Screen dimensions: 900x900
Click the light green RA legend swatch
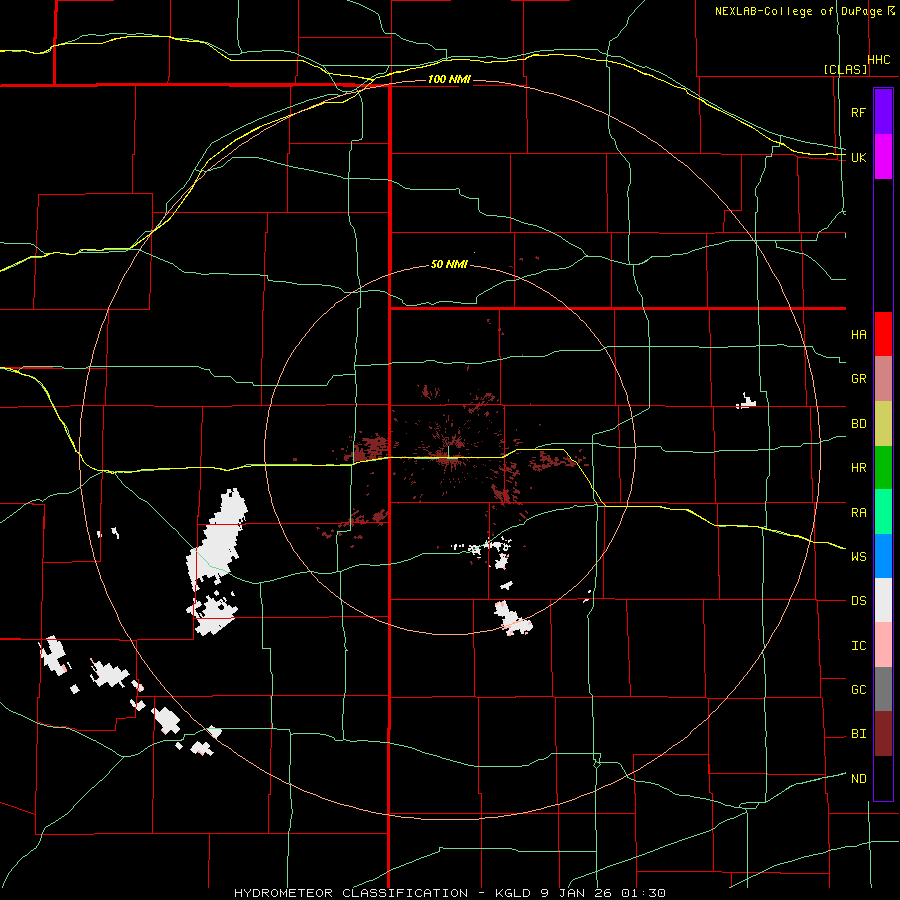883,511
